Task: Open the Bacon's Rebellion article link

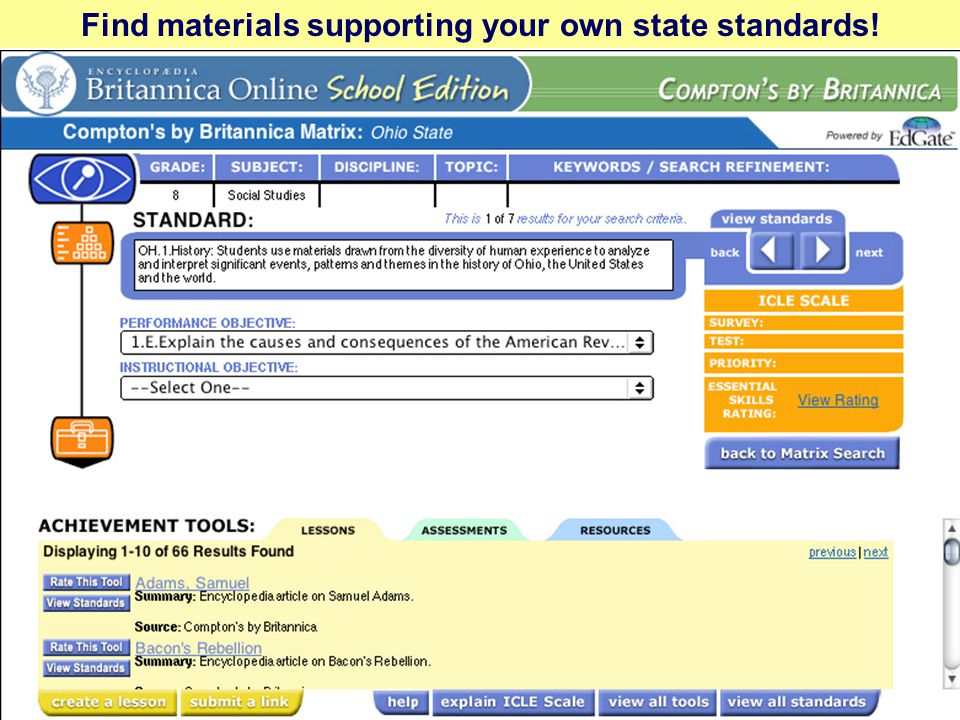Action: tap(198, 648)
